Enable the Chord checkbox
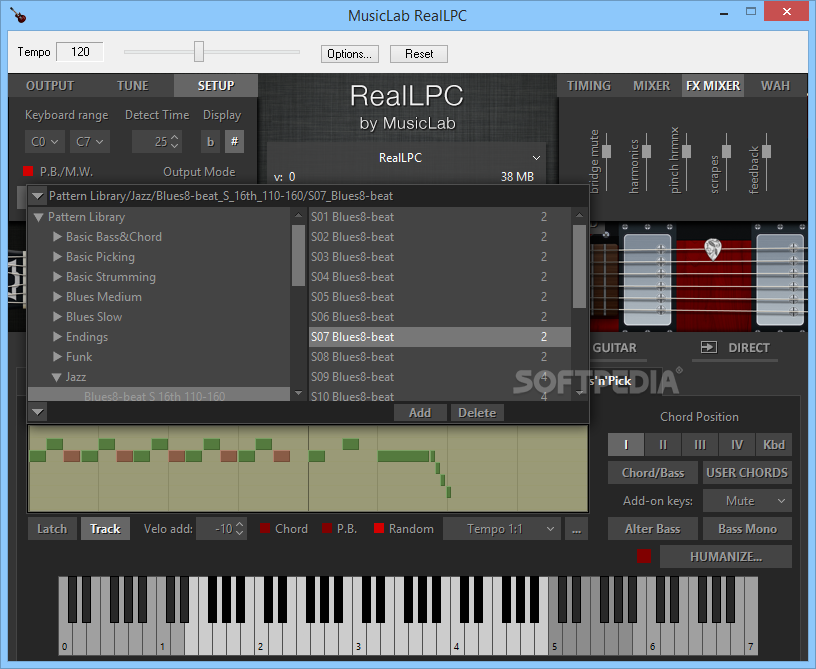Image resolution: width=816 pixels, height=669 pixels. click(265, 529)
